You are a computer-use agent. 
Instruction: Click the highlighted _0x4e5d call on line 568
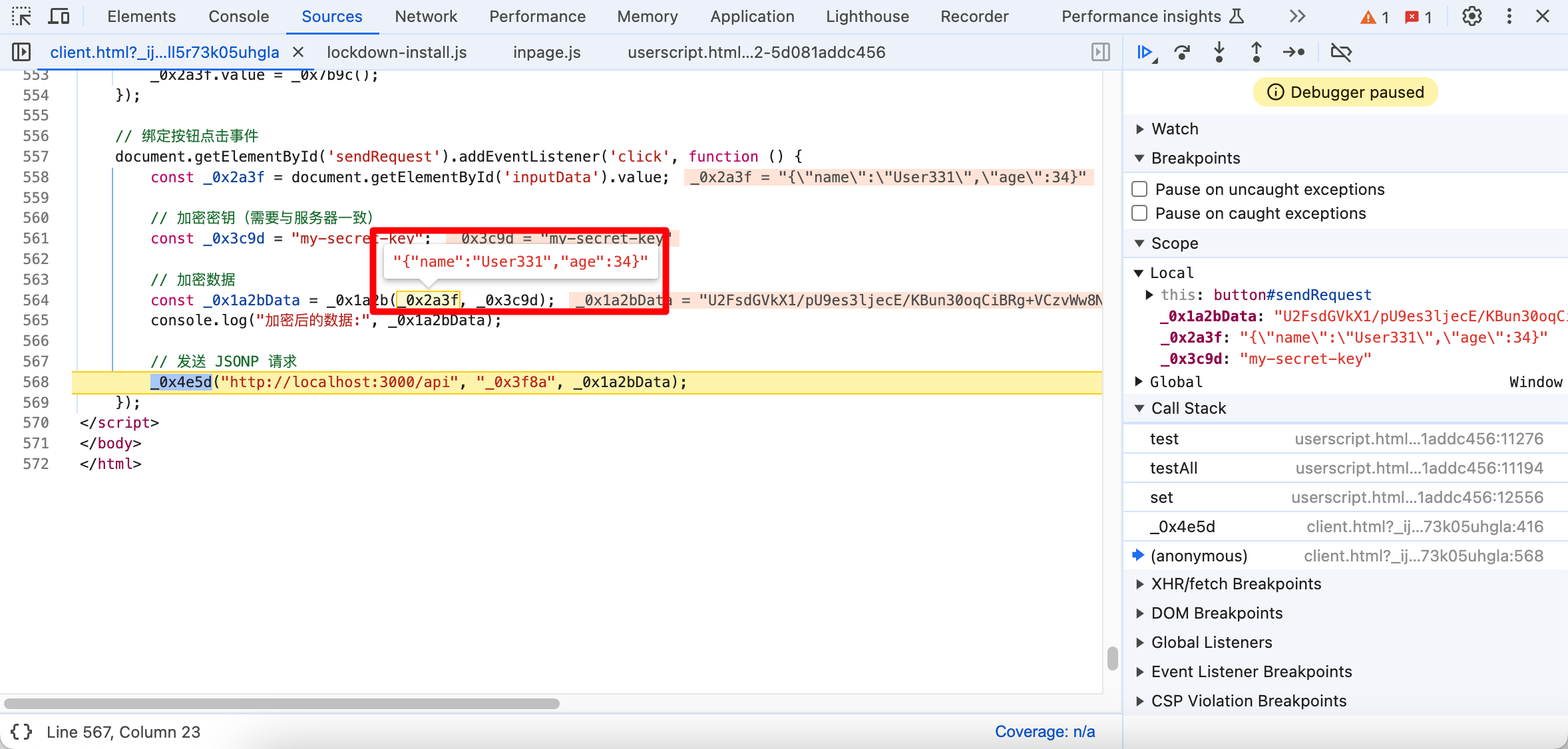181,382
